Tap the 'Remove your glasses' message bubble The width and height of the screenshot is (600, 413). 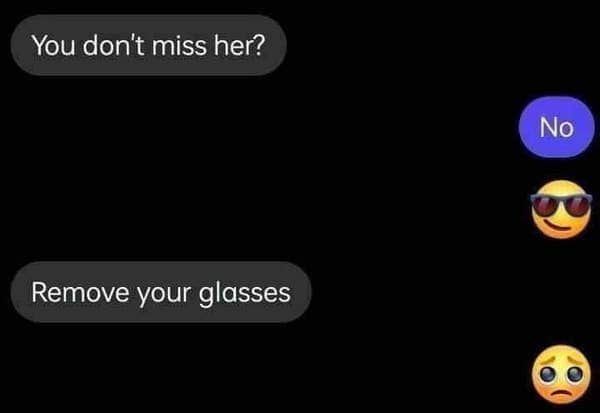161,292
